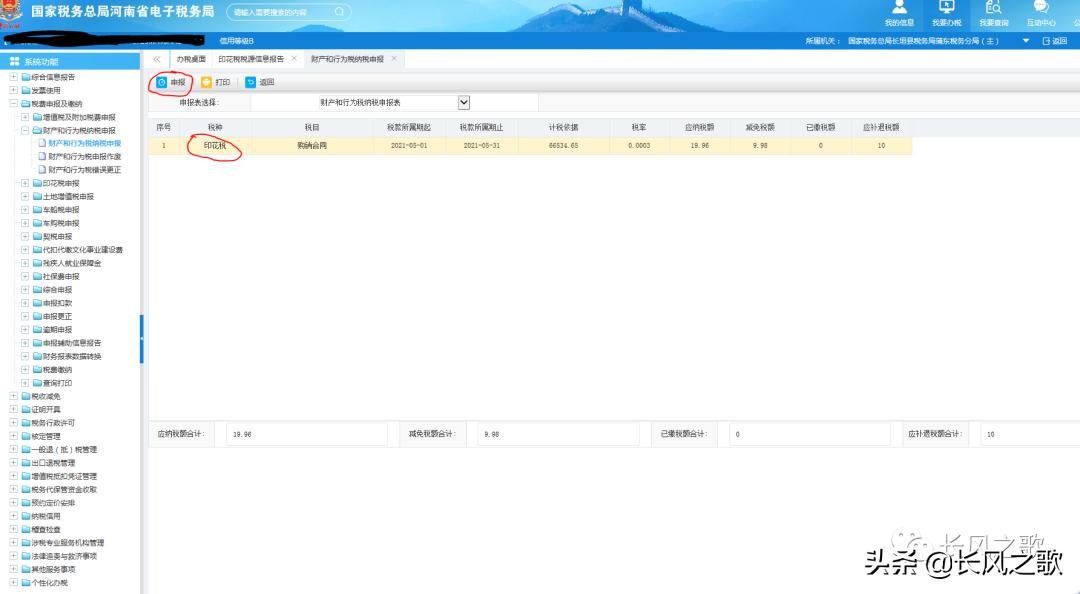Click the 应纳税额合计 field showing 19.96

(307, 434)
